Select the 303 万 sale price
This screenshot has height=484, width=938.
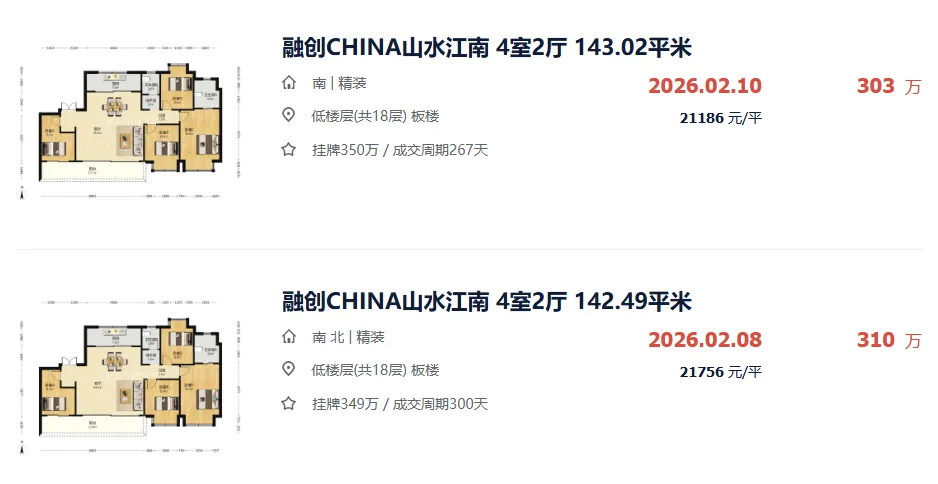click(889, 86)
